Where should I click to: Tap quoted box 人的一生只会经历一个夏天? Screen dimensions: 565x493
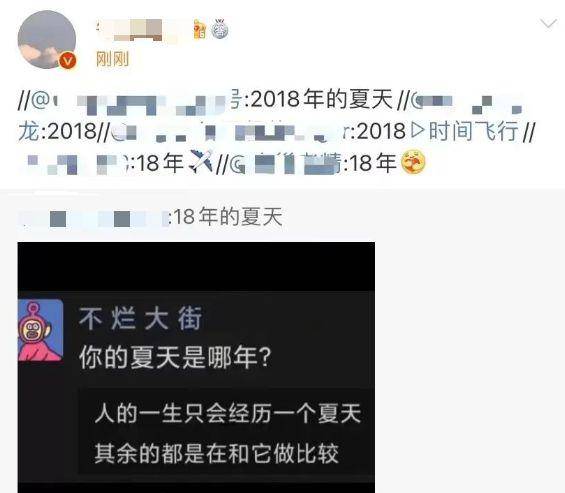point(227,433)
